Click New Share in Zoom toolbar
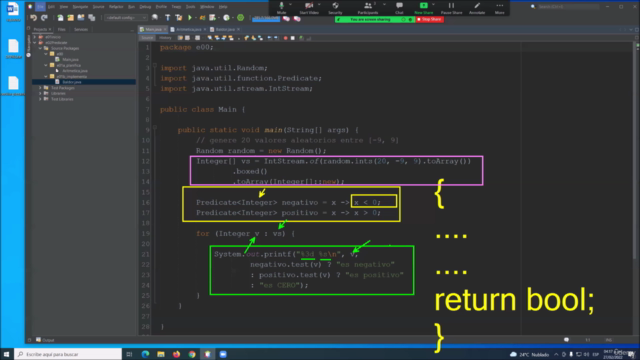 click(x=424, y=8)
